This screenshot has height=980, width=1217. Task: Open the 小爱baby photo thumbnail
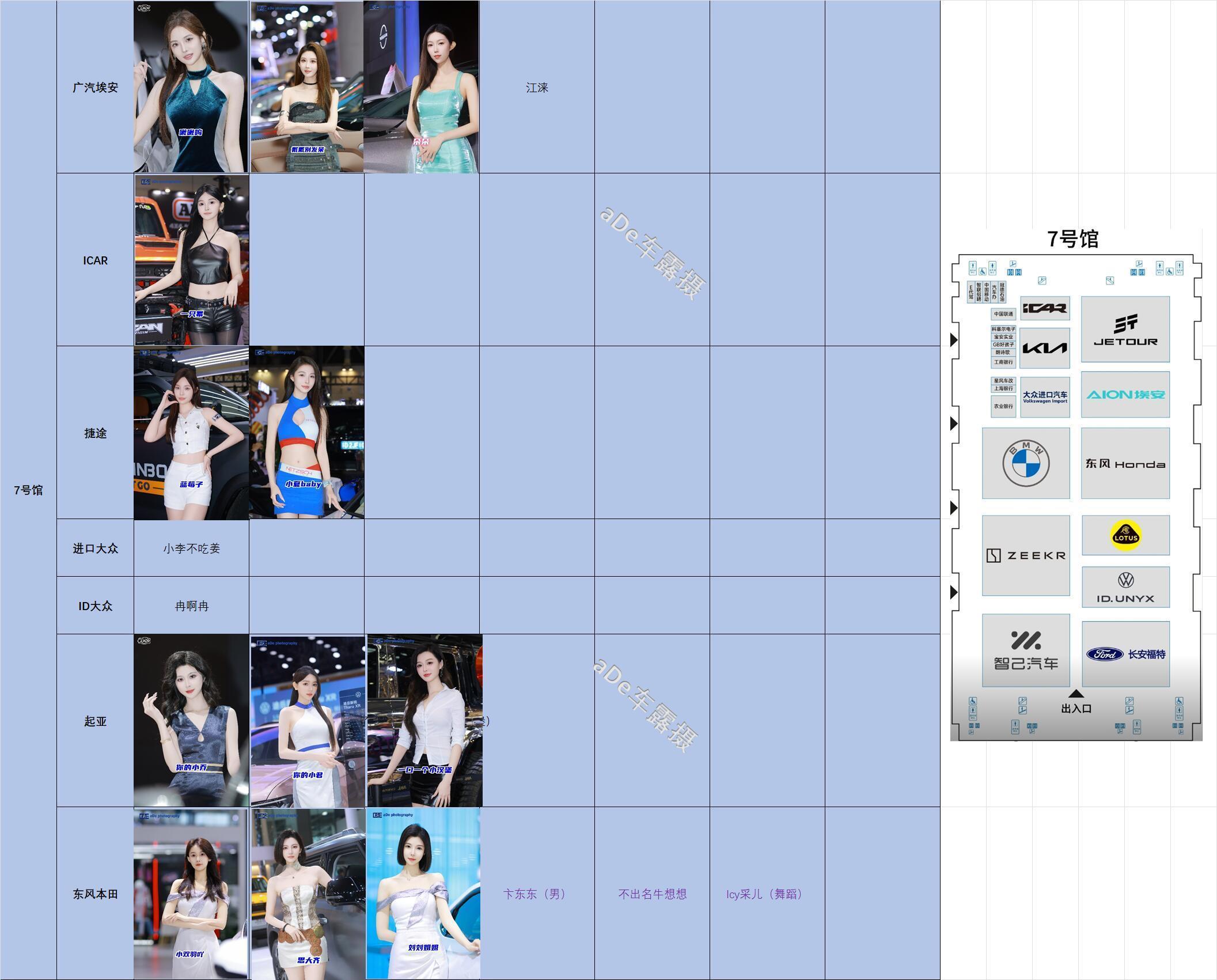tap(306, 432)
